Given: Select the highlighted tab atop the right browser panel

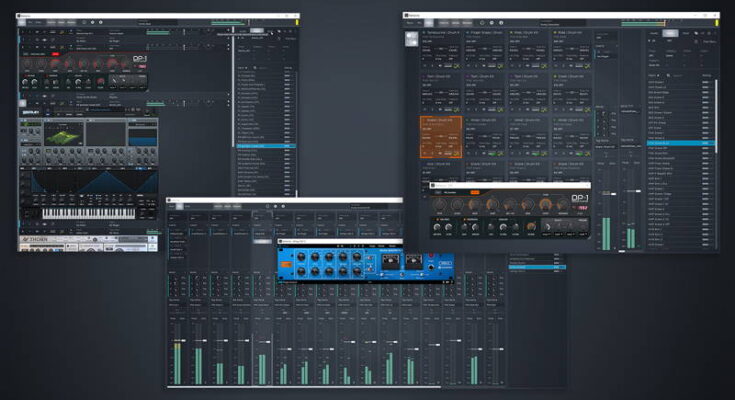Looking at the screenshot, I should 670,33.
